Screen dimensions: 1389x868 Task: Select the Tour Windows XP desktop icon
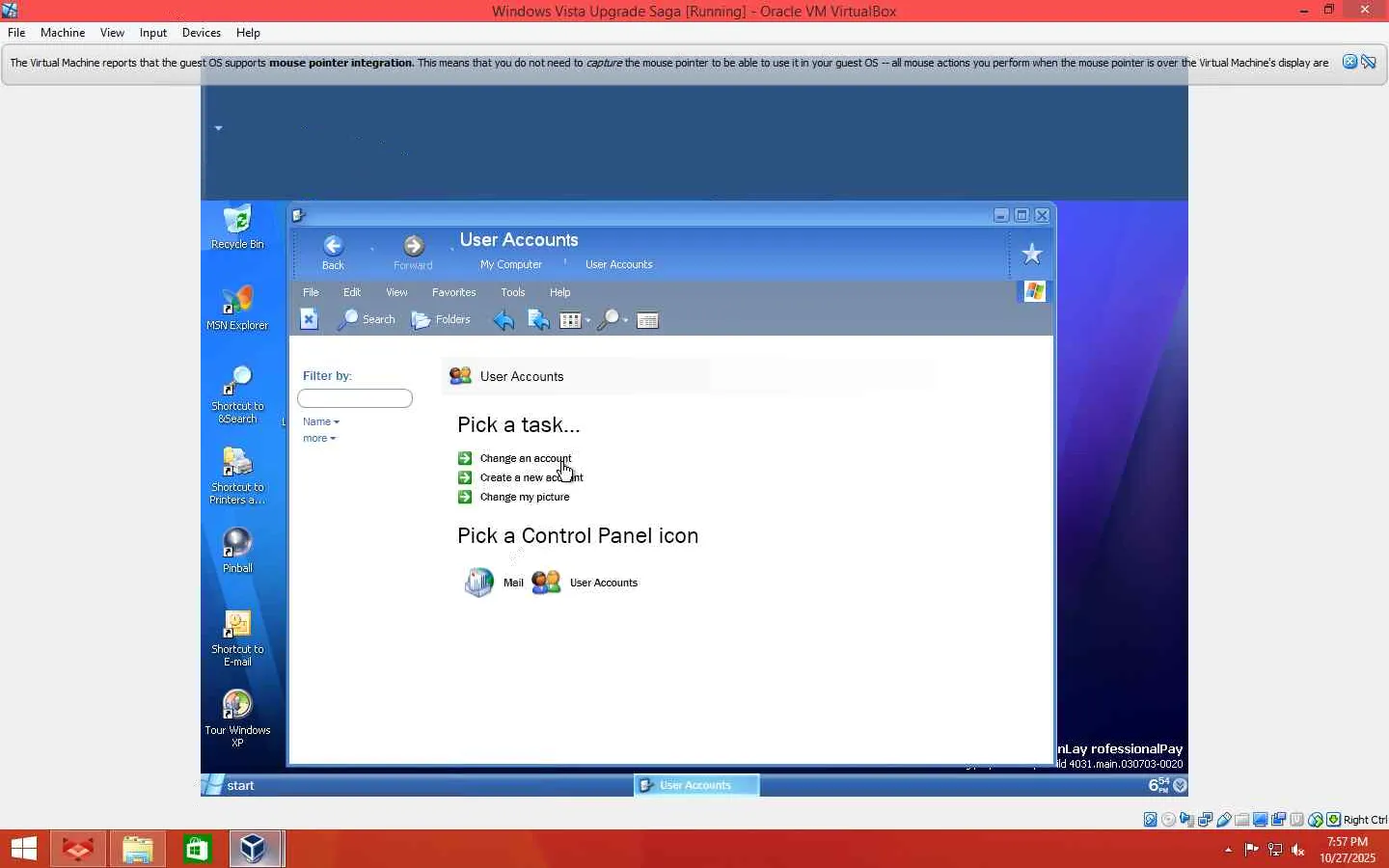click(x=237, y=719)
